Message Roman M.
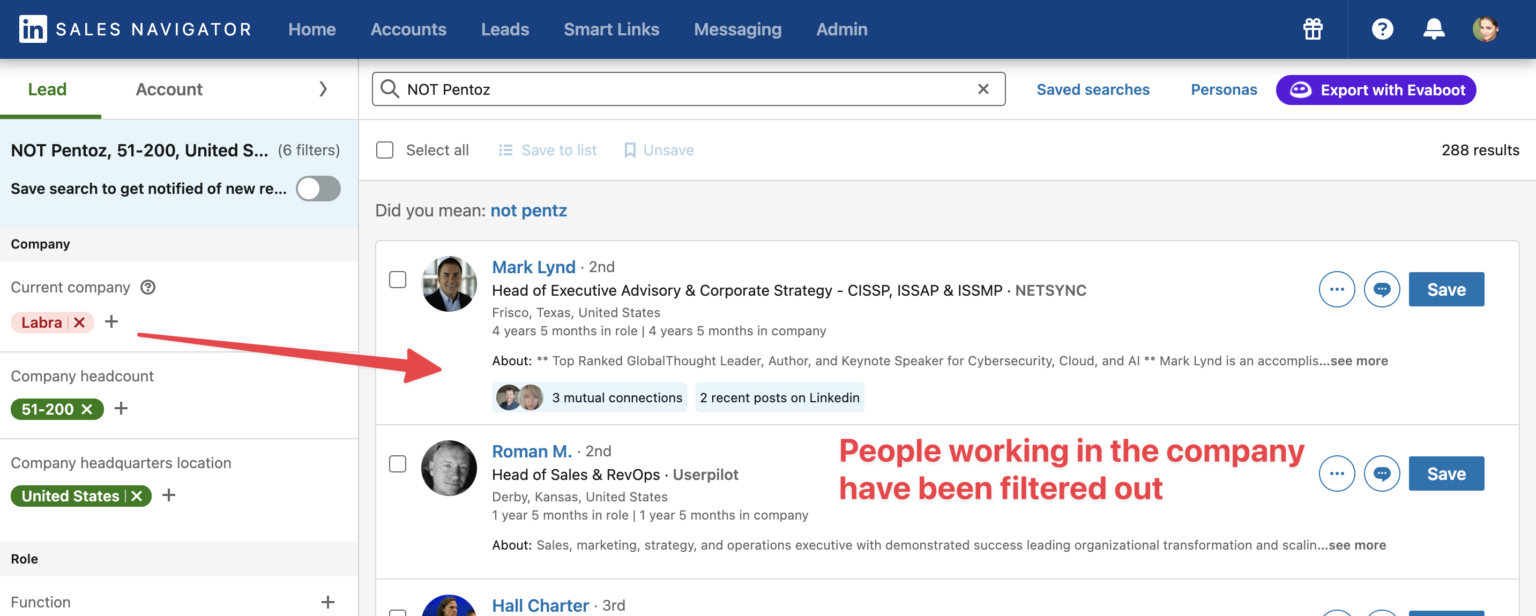Viewport: 1536px width, 616px height. point(1382,473)
